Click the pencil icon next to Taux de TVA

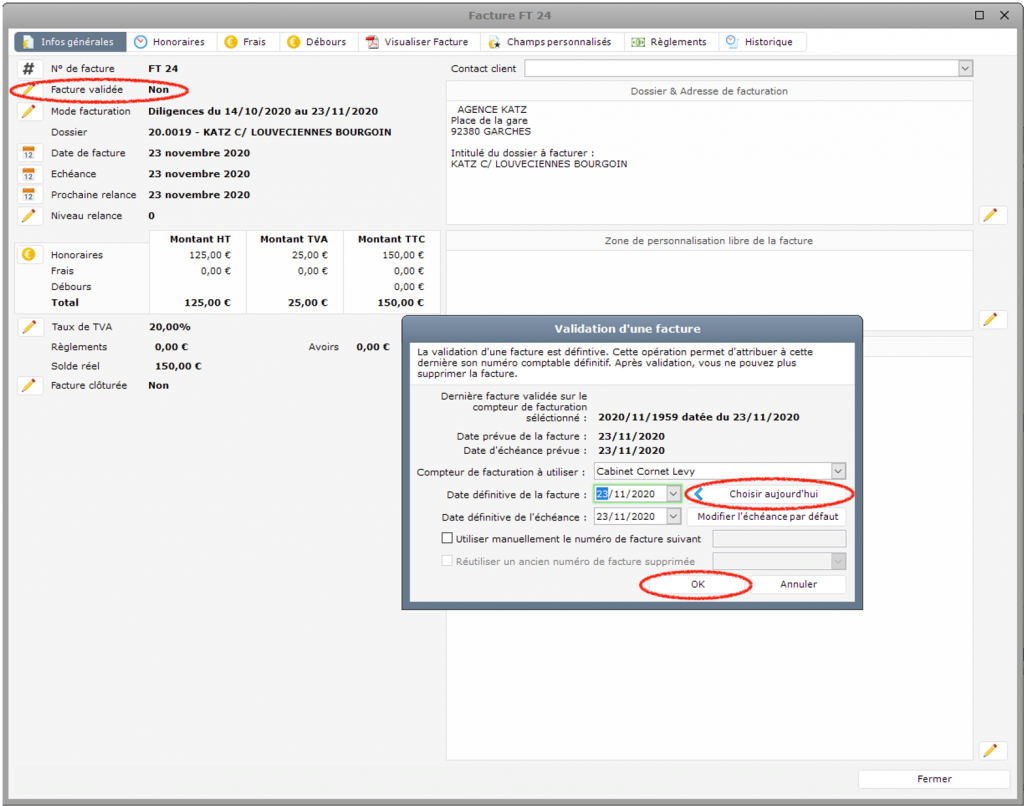[28, 327]
